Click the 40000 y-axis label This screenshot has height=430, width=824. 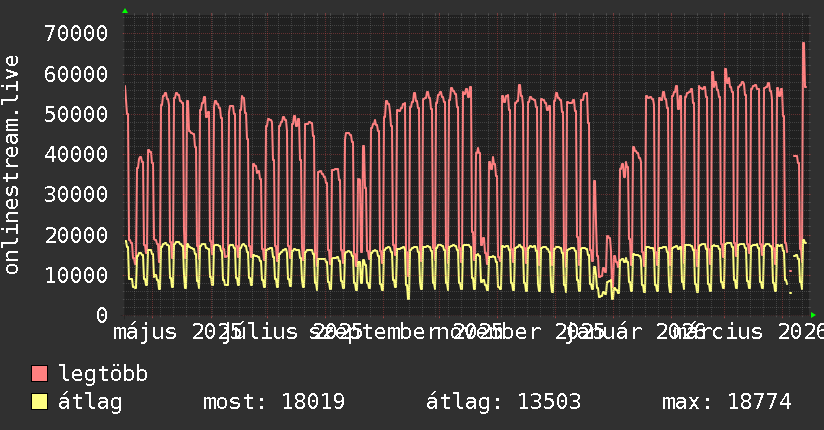point(76,155)
